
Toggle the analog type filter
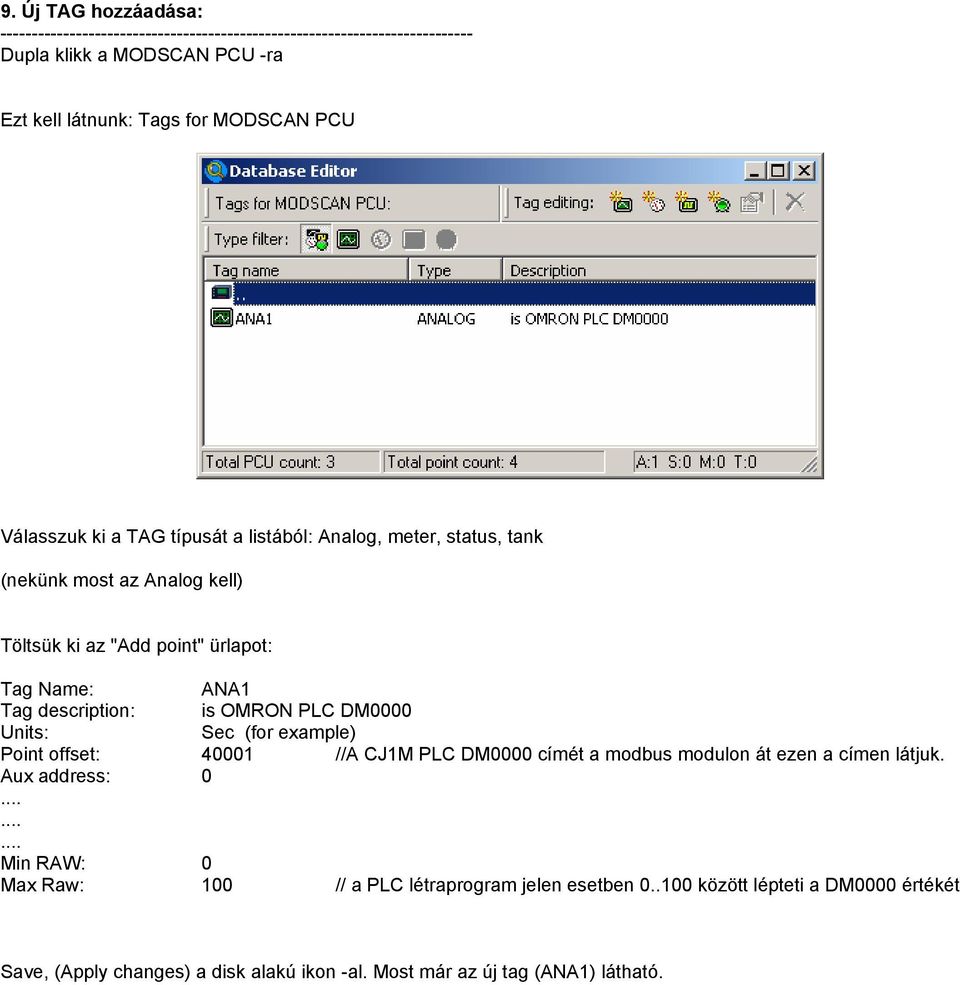[348, 239]
